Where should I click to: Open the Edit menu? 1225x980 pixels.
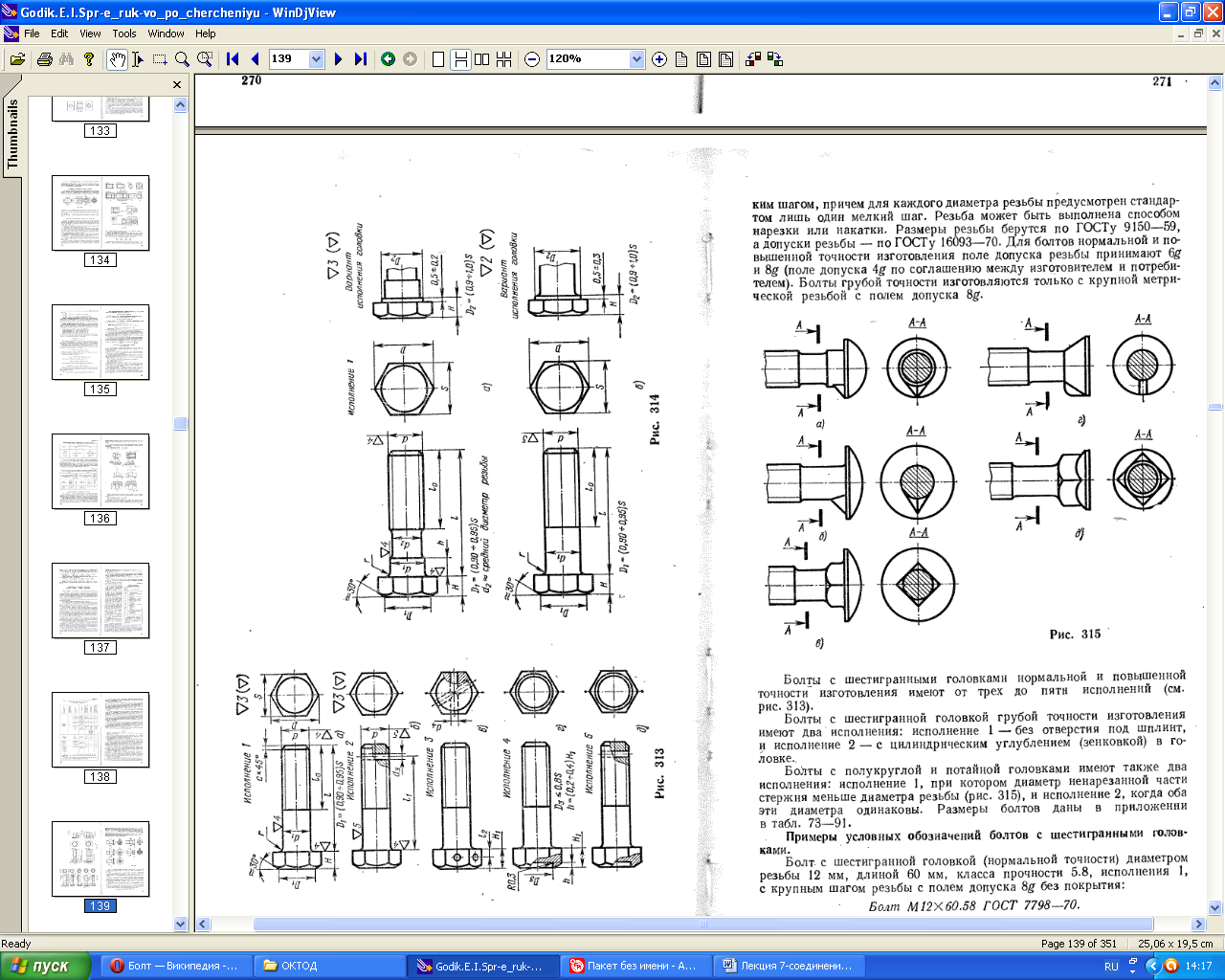(59, 33)
